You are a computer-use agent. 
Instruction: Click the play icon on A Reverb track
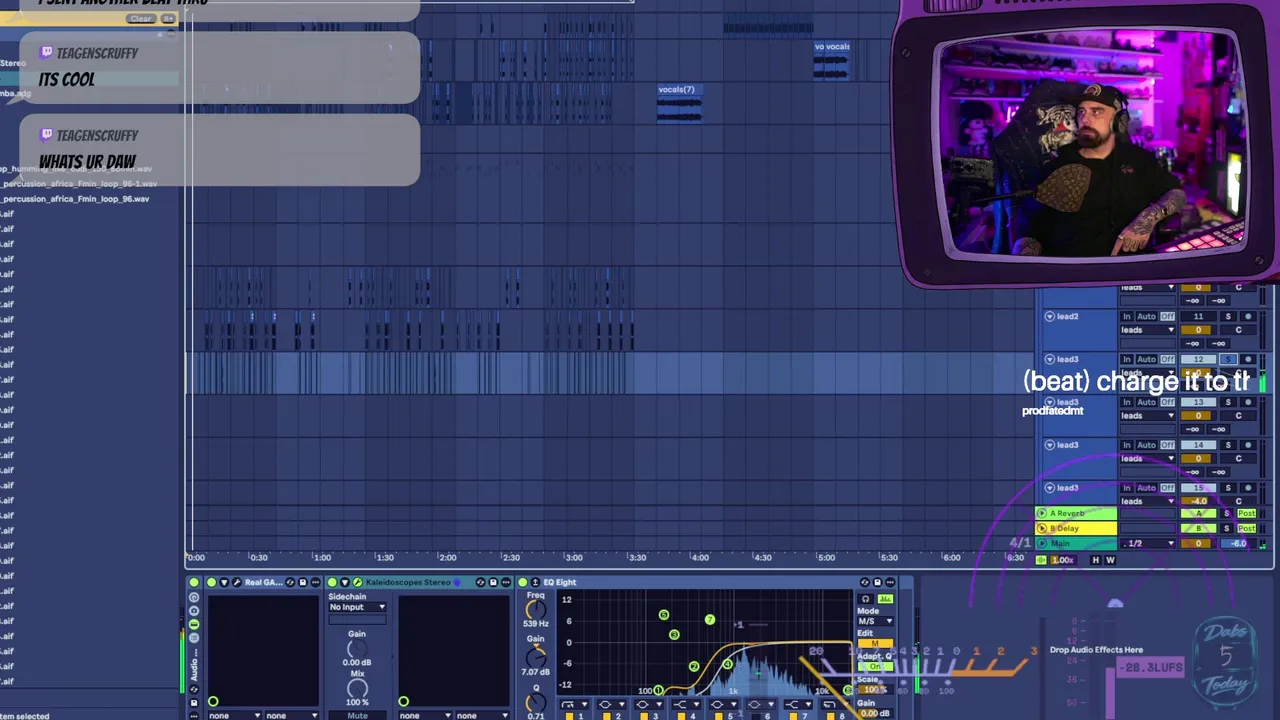tap(1041, 513)
